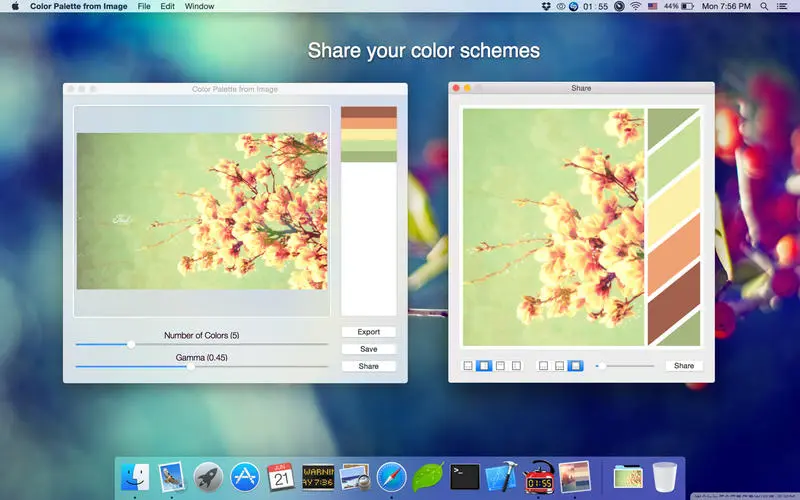Open Finder from the dock
Image resolution: width=800 pixels, height=500 pixels.
(x=135, y=477)
